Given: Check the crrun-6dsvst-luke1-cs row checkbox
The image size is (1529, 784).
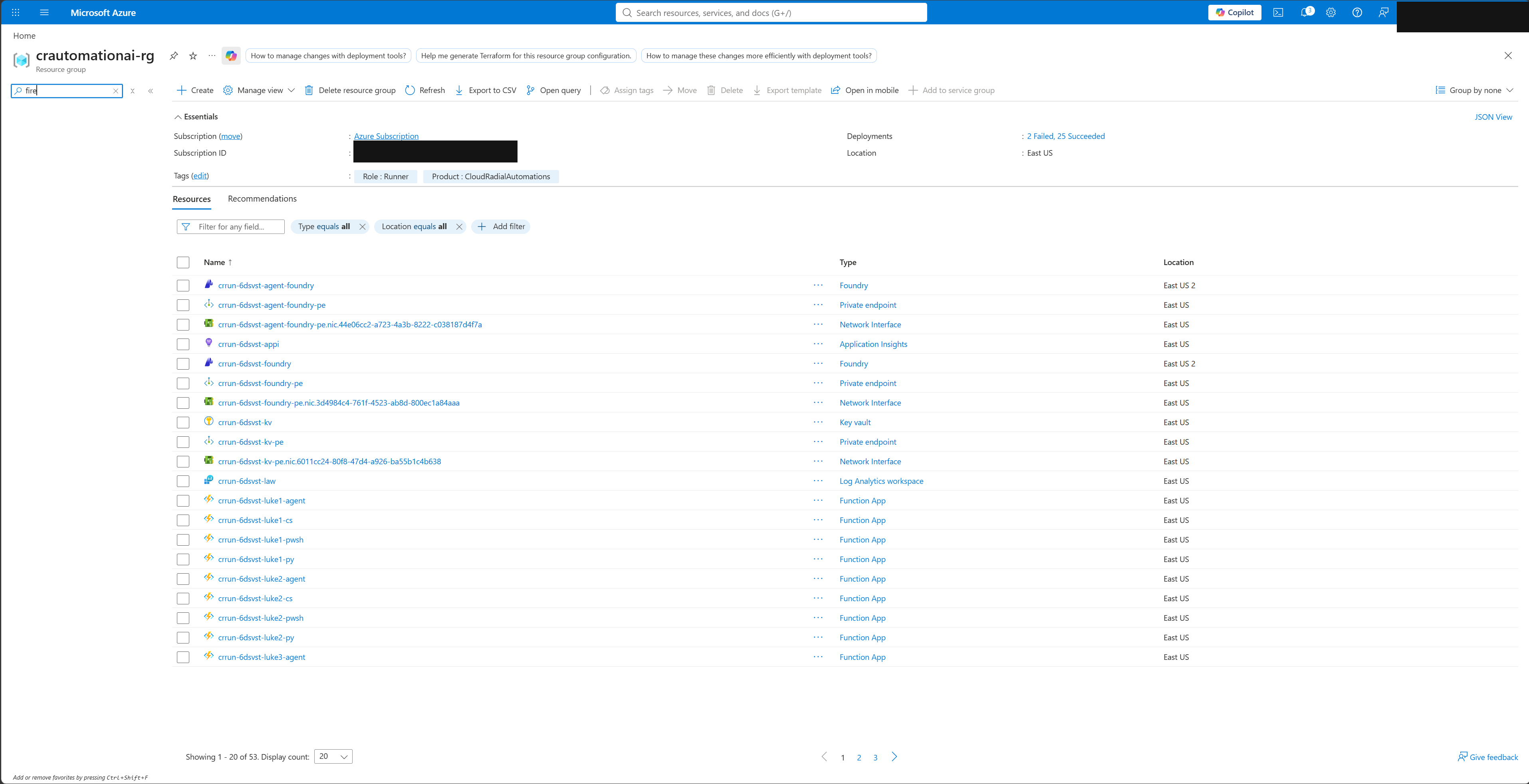Looking at the screenshot, I should click(x=183, y=521).
